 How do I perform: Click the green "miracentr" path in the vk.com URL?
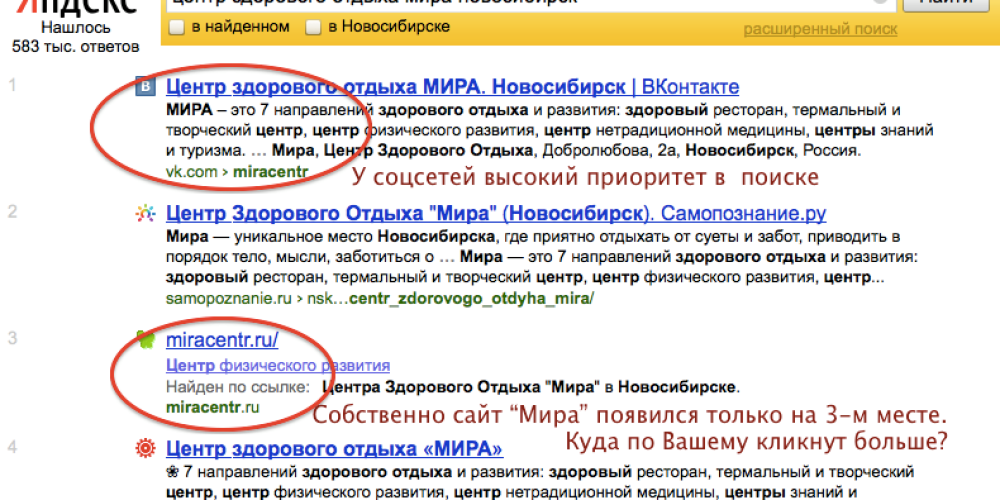[x=270, y=172]
